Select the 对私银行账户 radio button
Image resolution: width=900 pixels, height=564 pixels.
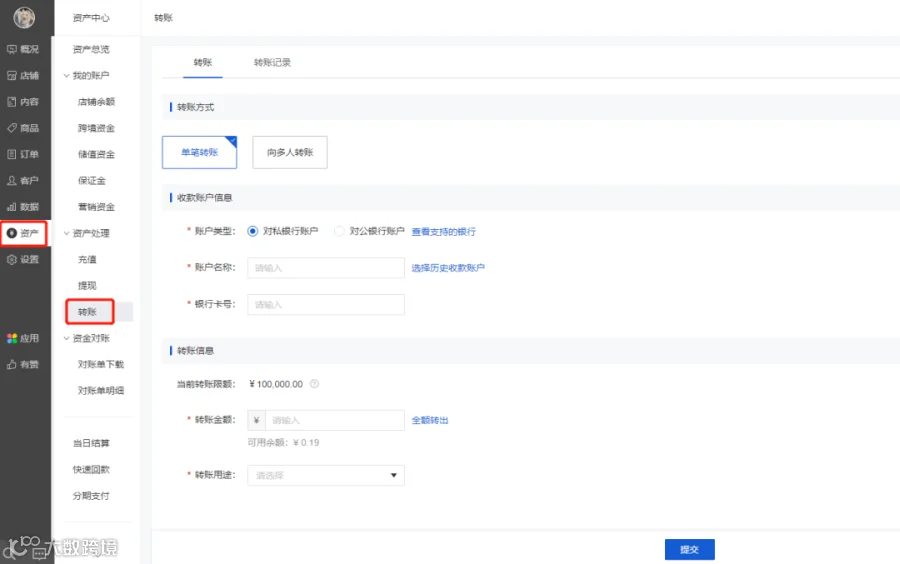(x=253, y=231)
